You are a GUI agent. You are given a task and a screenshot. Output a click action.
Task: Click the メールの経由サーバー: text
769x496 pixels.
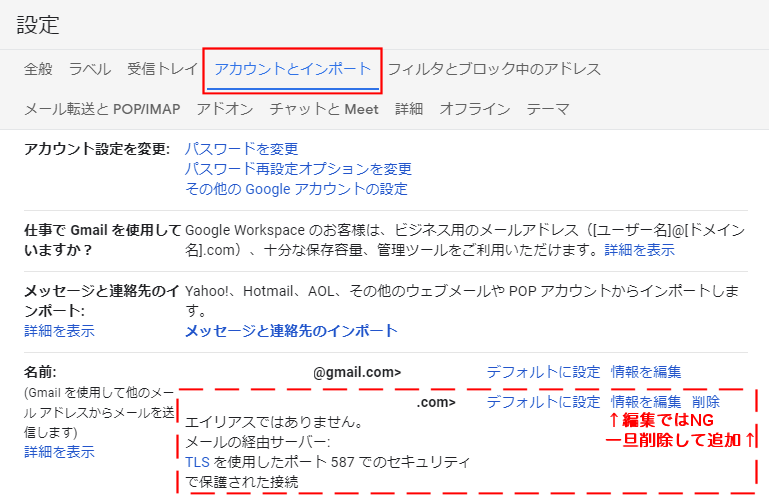(x=258, y=443)
